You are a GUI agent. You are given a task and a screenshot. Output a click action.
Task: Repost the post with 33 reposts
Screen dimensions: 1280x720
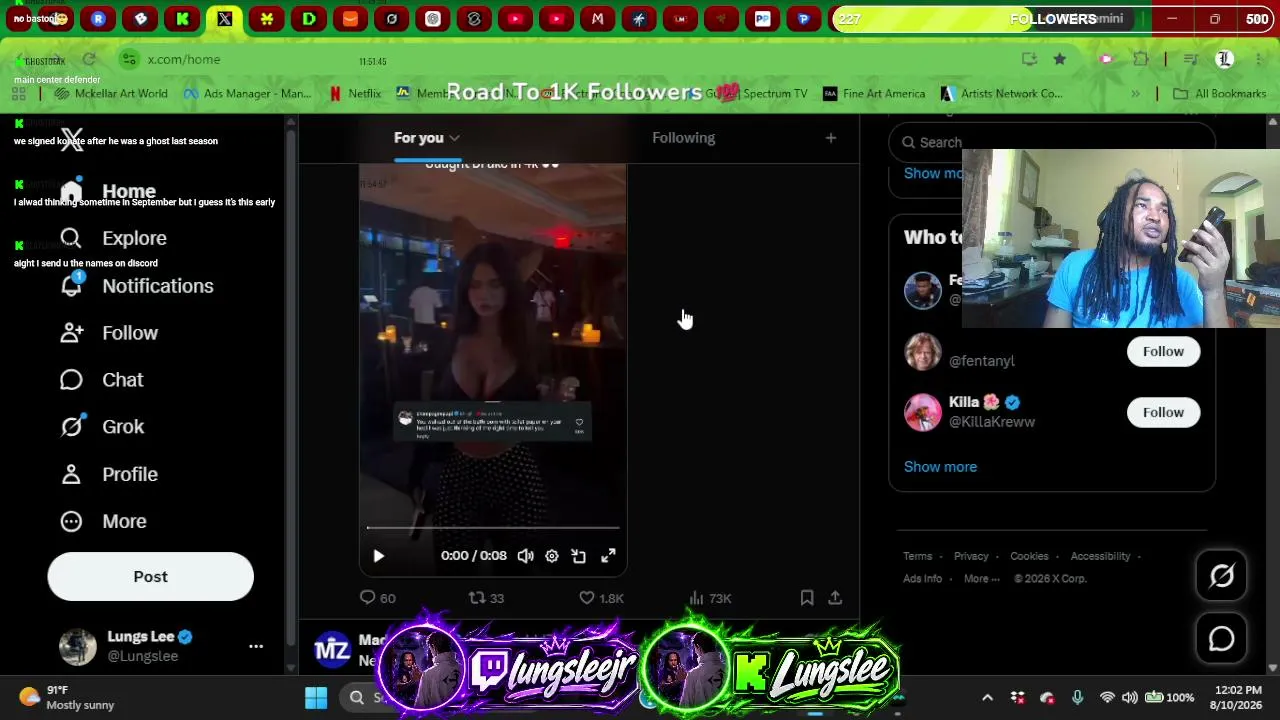[486, 598]
